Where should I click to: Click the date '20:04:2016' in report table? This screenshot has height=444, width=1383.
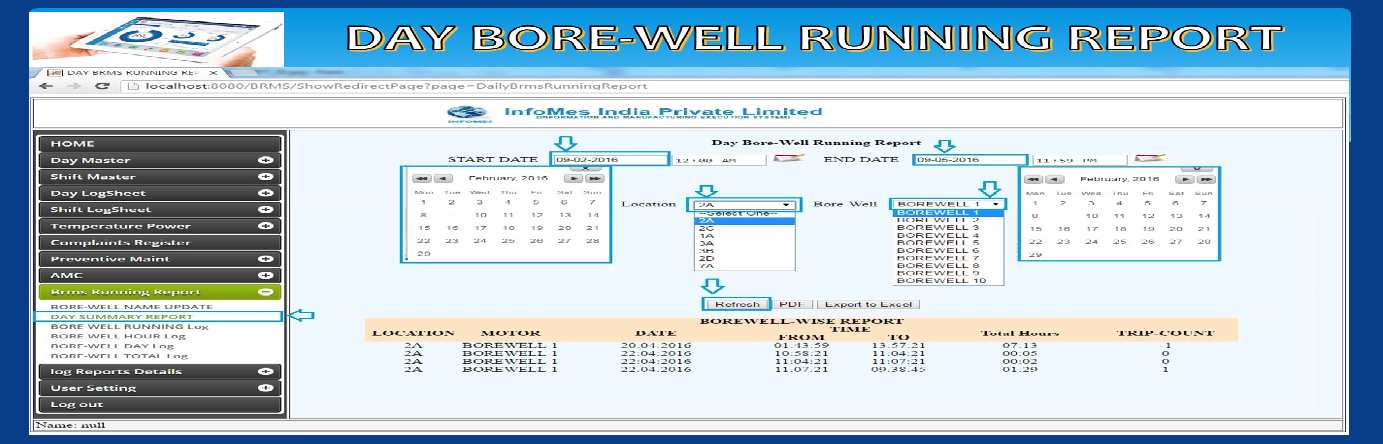click(655, 345)
